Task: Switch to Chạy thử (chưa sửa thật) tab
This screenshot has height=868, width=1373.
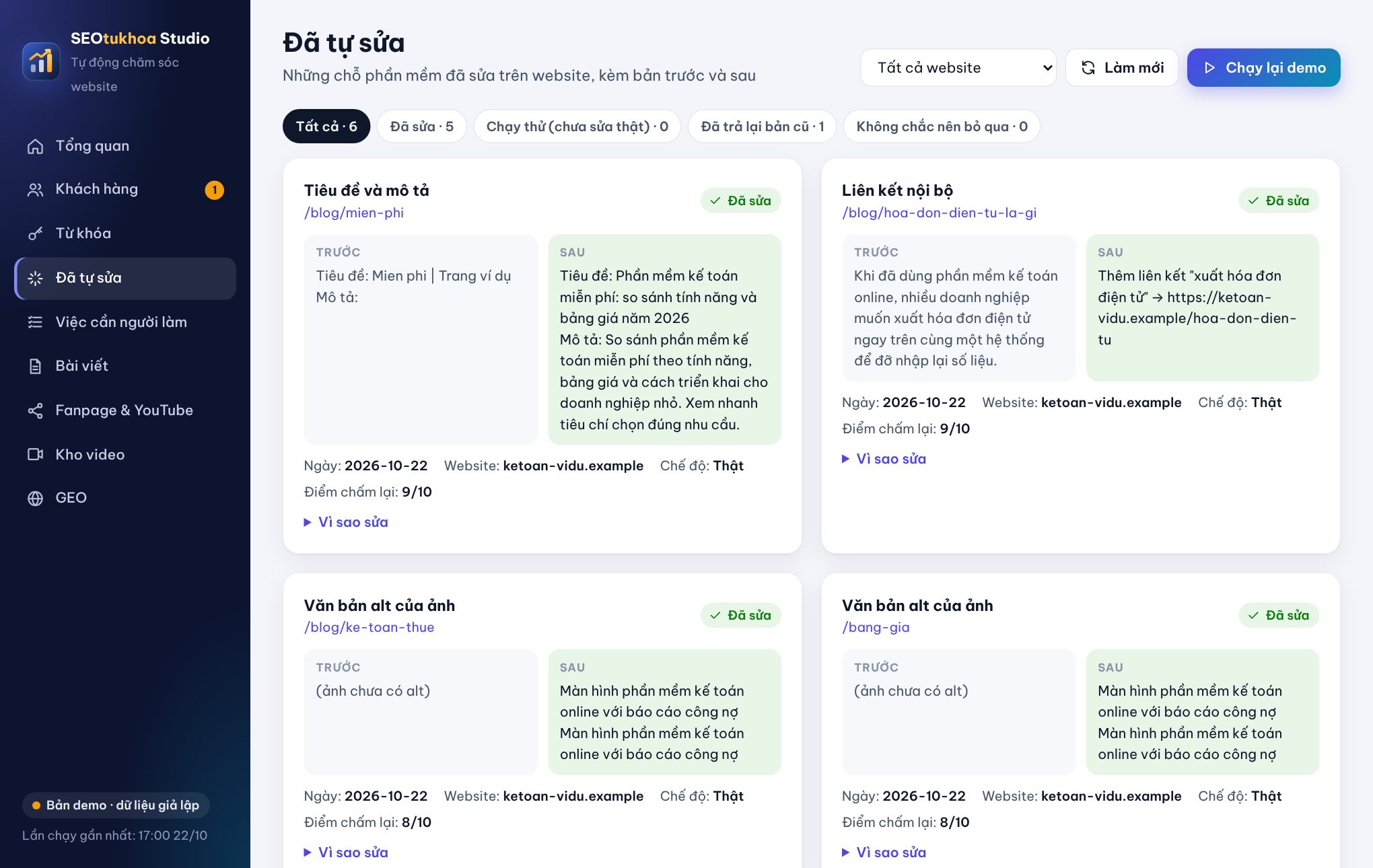Action: (577, 126)
